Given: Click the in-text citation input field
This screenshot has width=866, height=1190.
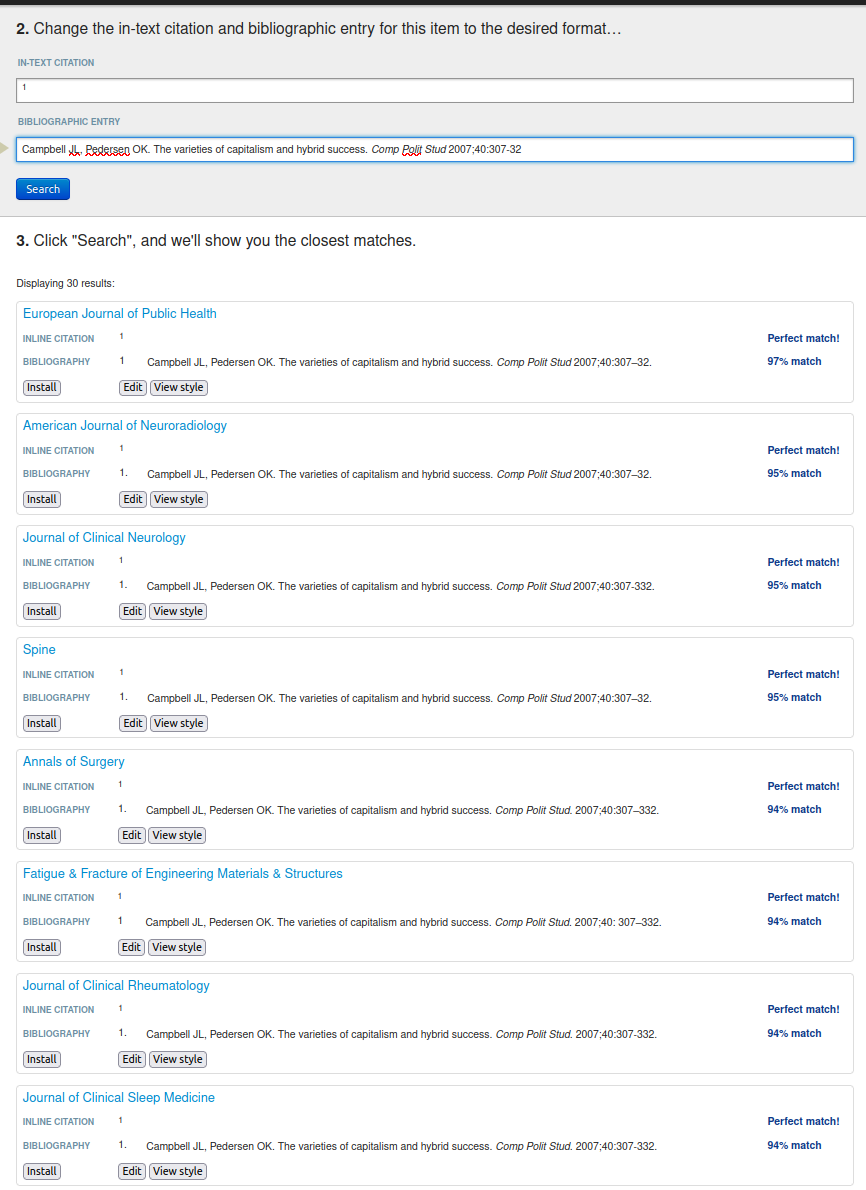Looking at the screenshot, I should coord(434,90).
